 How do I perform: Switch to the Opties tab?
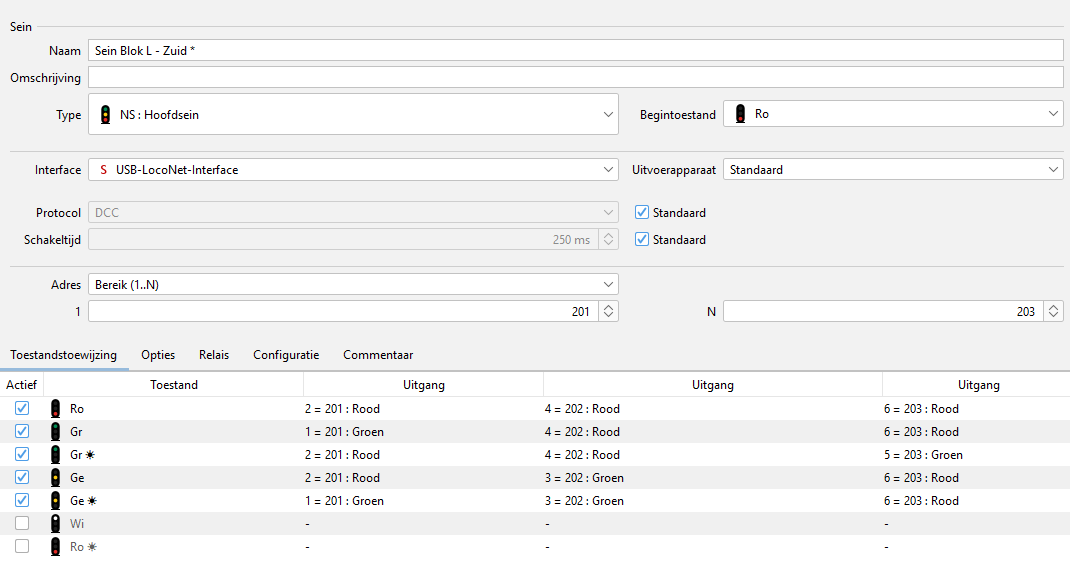[158, 355]
